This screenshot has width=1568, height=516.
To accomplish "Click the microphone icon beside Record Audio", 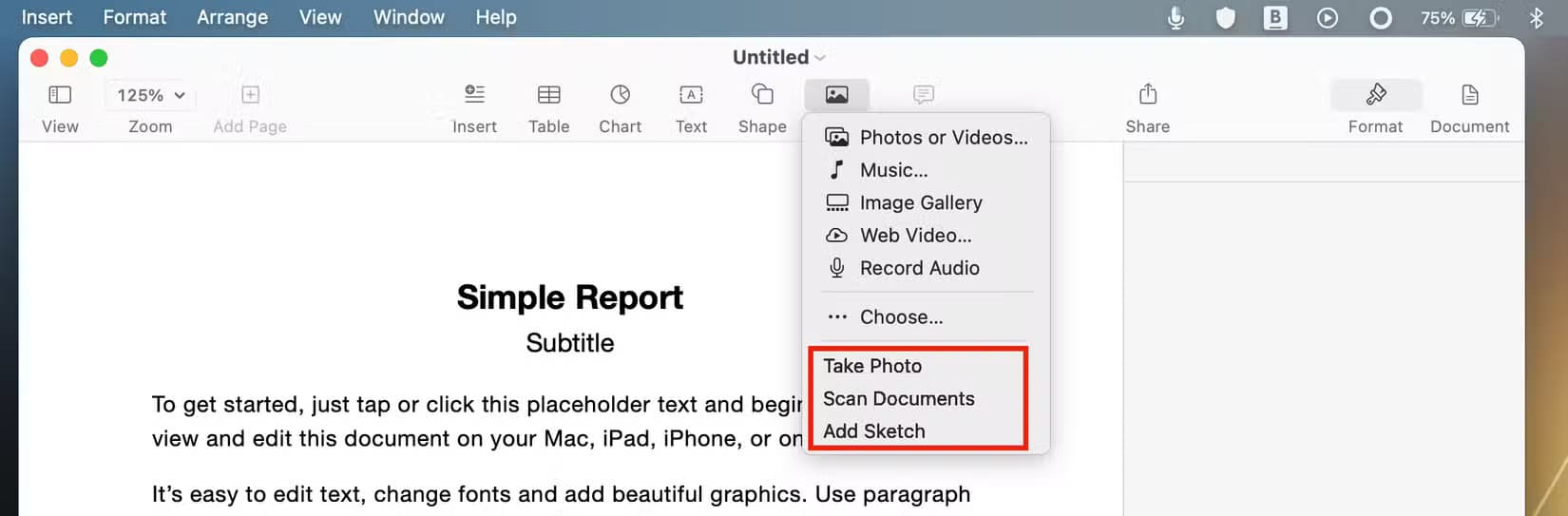I will coord(837,268).
